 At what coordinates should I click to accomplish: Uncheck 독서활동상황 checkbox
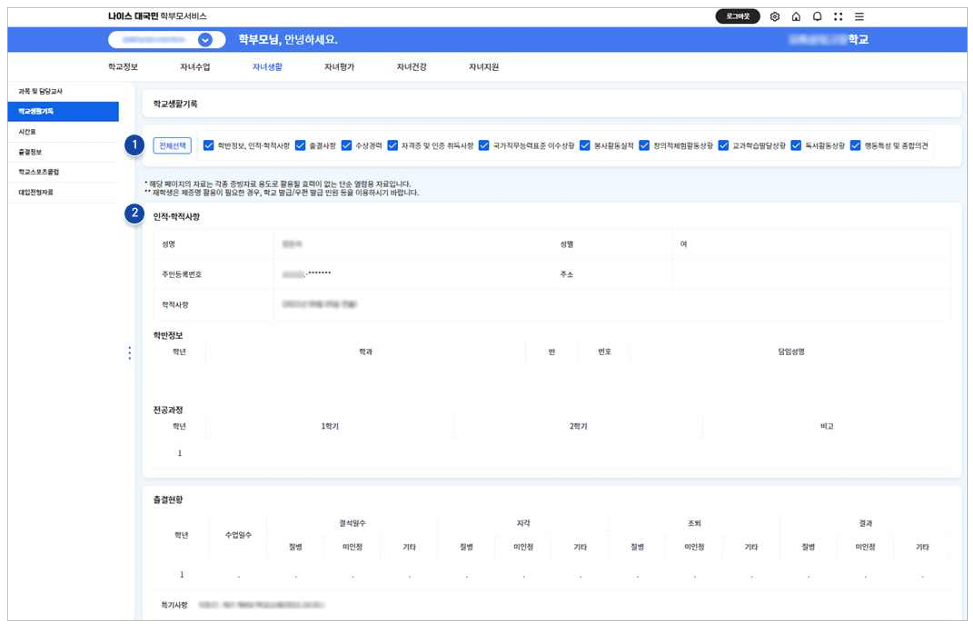(796, 145)
